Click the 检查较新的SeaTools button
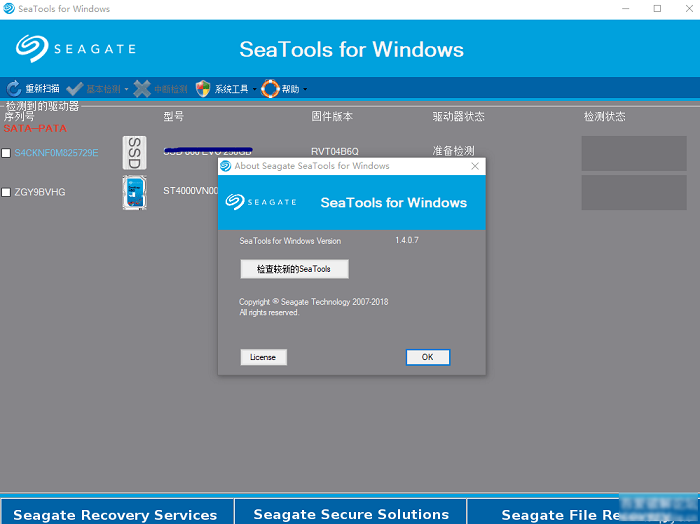This screenshot has height=524, width=700. (294, 269)
